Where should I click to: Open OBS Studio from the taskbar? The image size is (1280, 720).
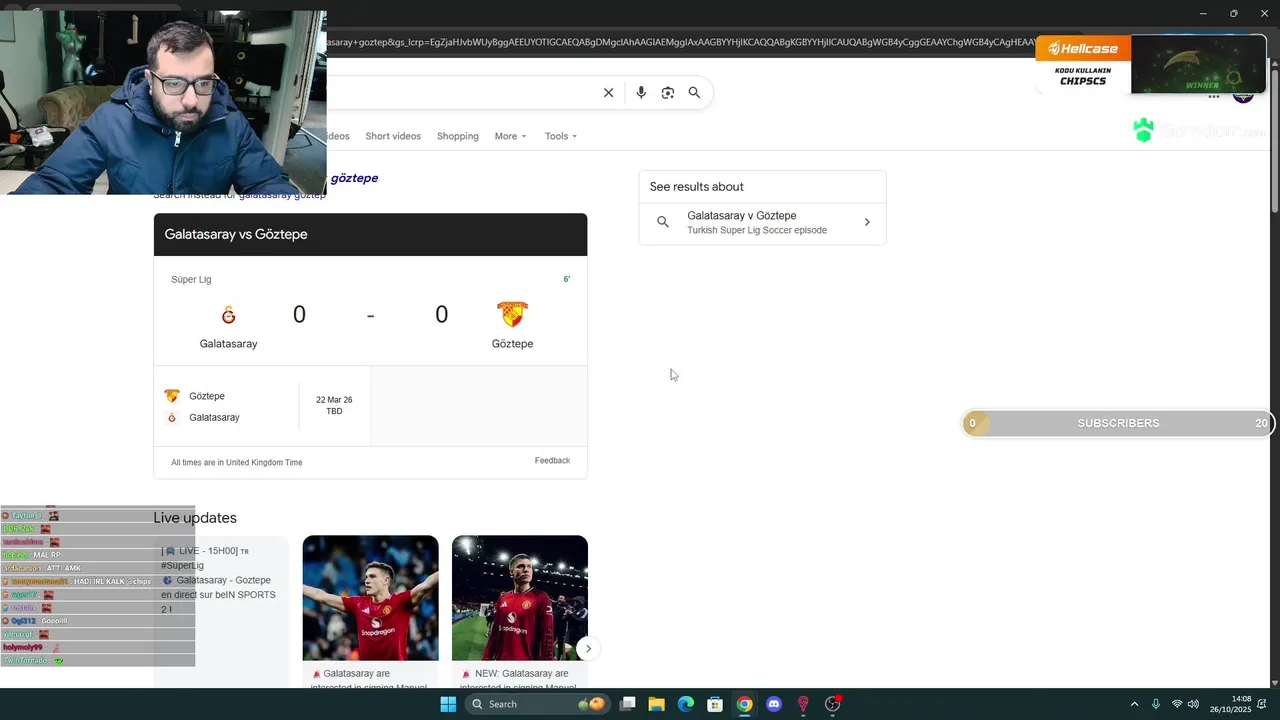[x=833, y=704]
